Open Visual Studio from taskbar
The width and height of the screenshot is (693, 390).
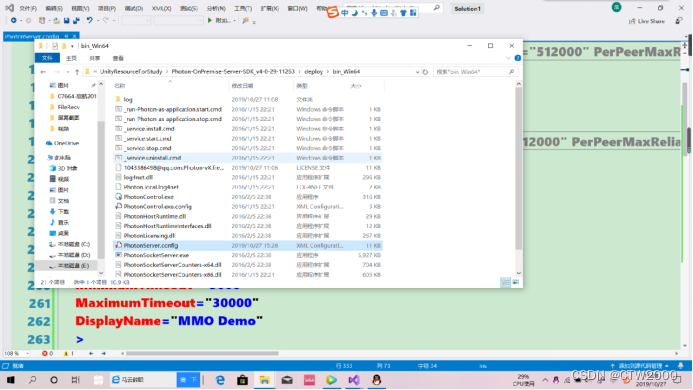tap(354, 380)
